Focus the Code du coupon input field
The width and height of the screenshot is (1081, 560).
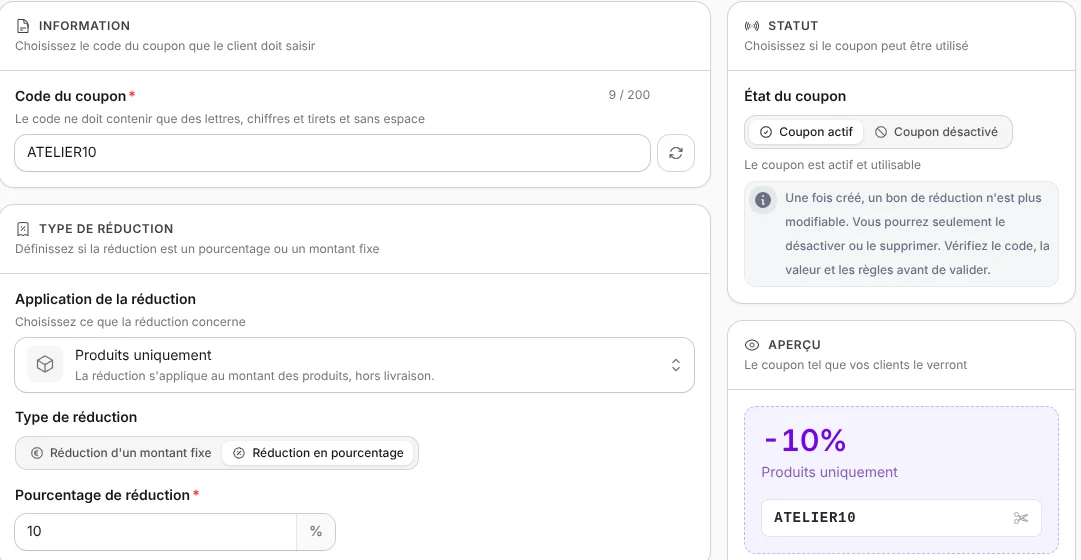332,153
